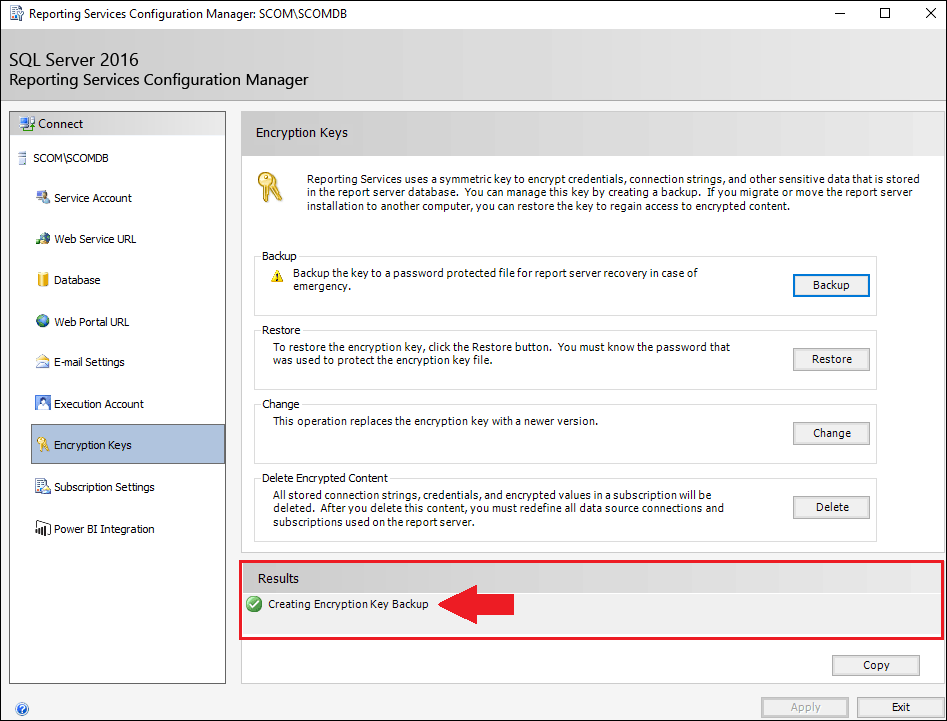Click the Restore button
This screenshot has height=721, width=947.
(831, 359)
